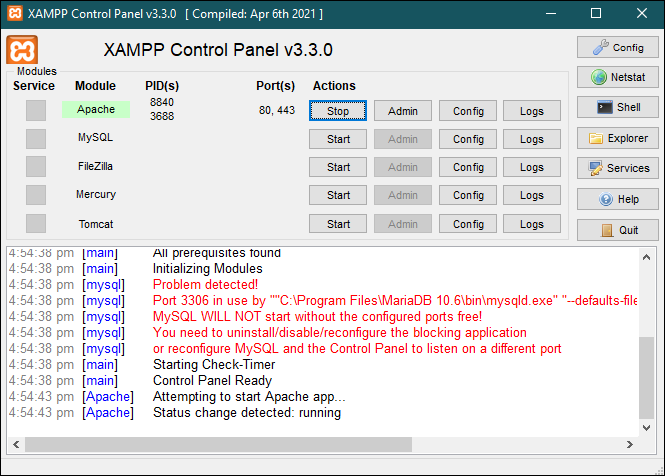Toggle the MySQL service checkbox
Screen dimensions: 665x476
coord(36,138)
